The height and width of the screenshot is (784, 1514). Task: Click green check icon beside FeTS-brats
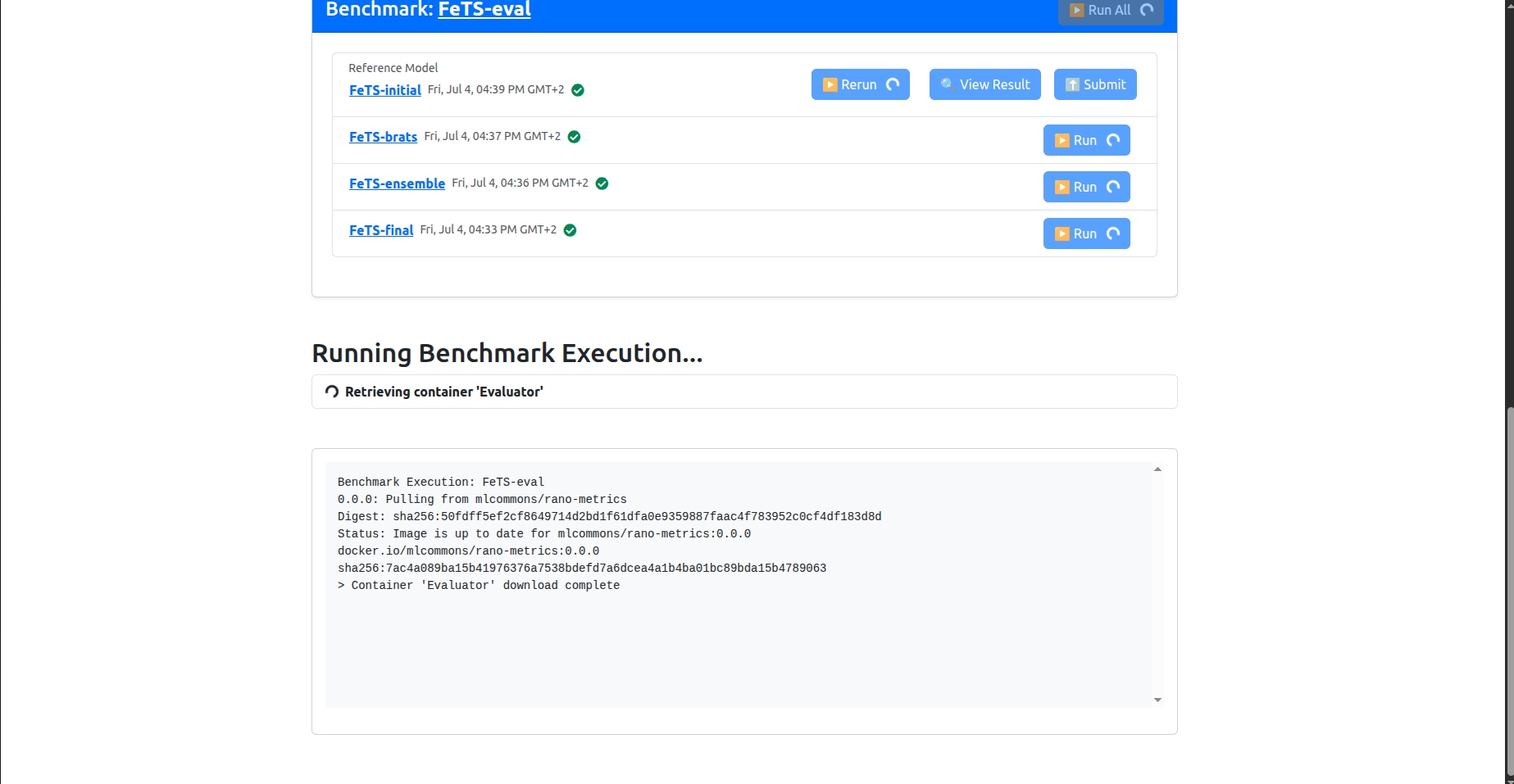pos(575,137)
